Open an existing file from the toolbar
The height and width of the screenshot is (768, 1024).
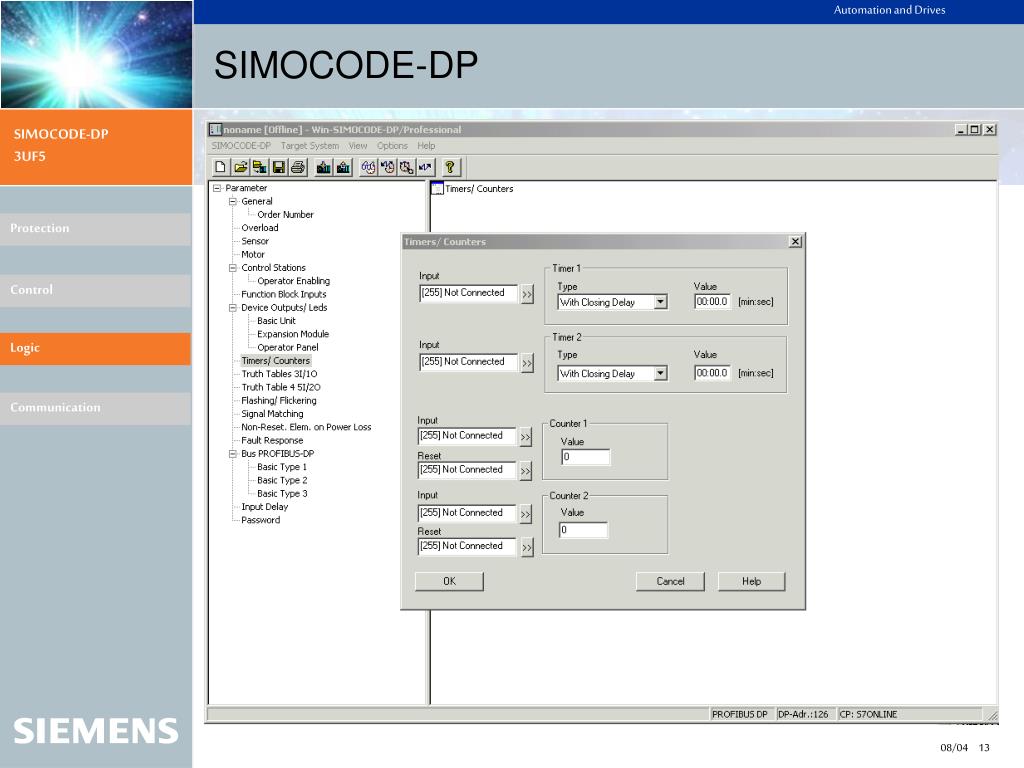[x=238, y=167]
